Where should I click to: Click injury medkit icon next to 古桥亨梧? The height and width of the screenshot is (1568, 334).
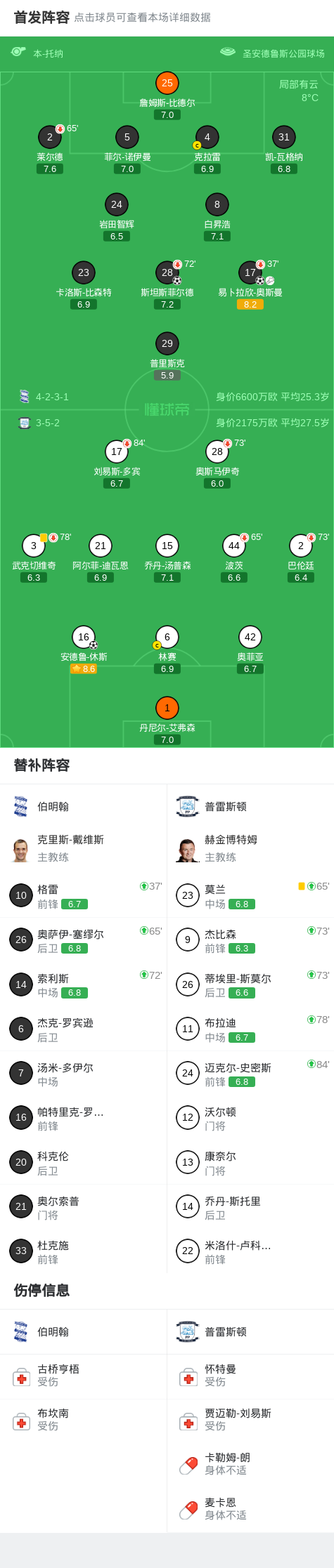22,1378
